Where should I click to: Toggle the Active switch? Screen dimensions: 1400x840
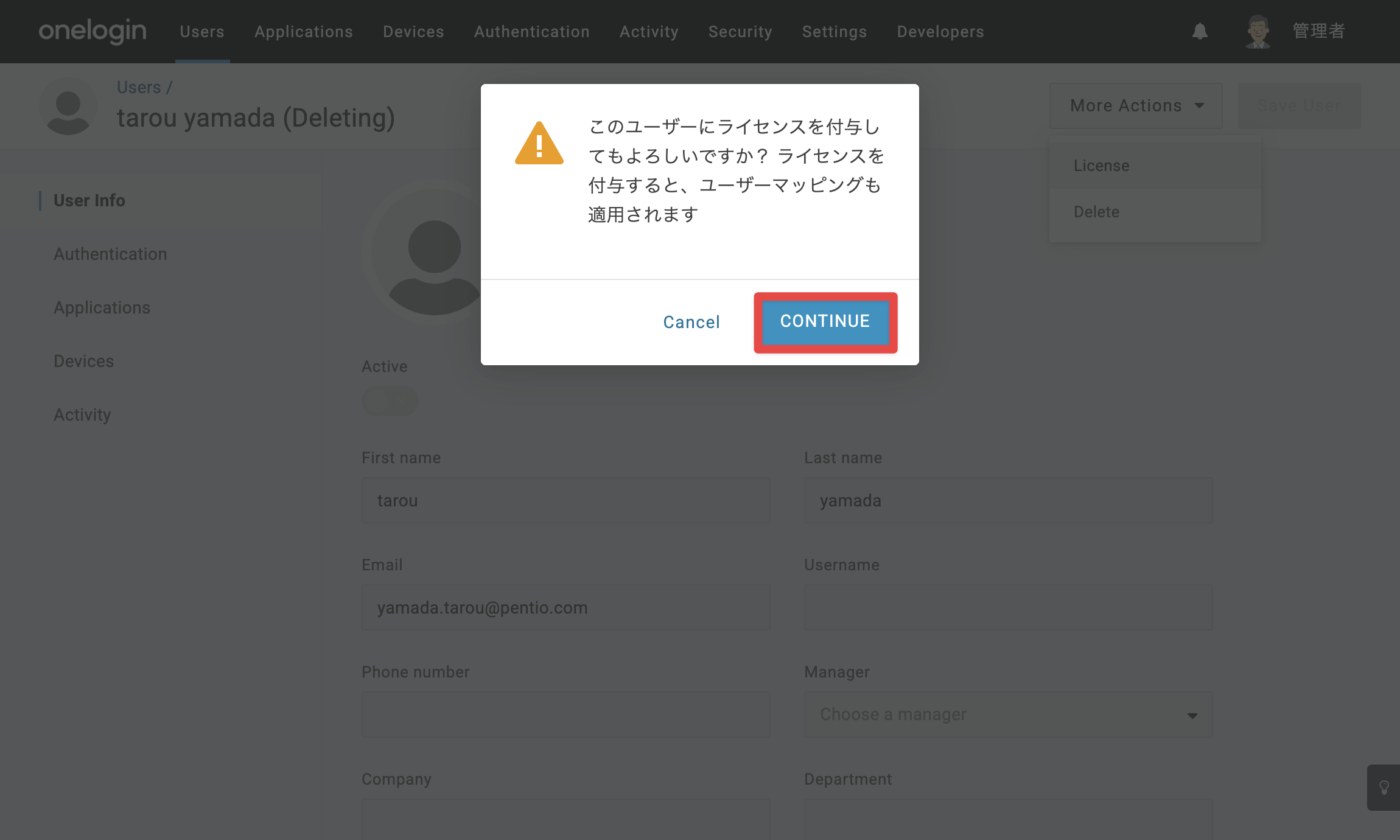(x=390, y=401)
